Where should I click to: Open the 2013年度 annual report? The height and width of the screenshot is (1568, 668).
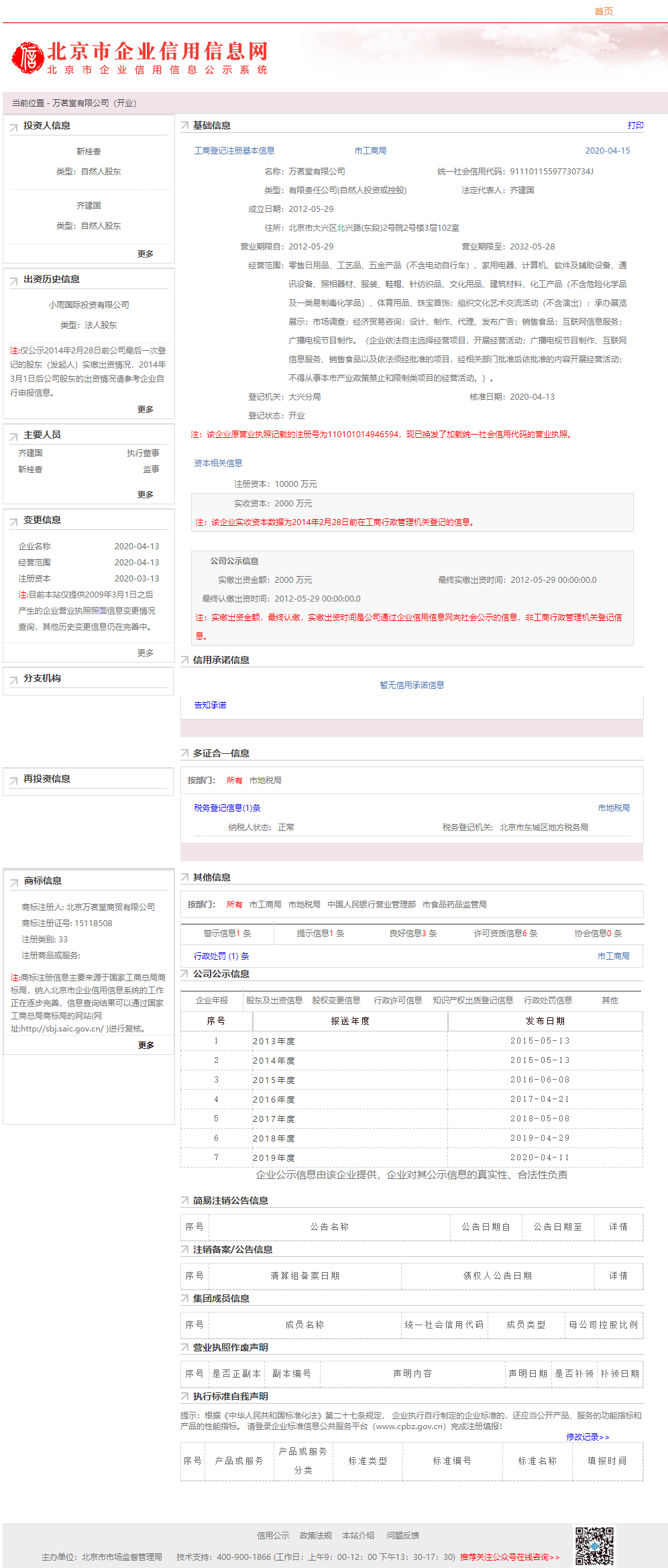click(274, 1042)
